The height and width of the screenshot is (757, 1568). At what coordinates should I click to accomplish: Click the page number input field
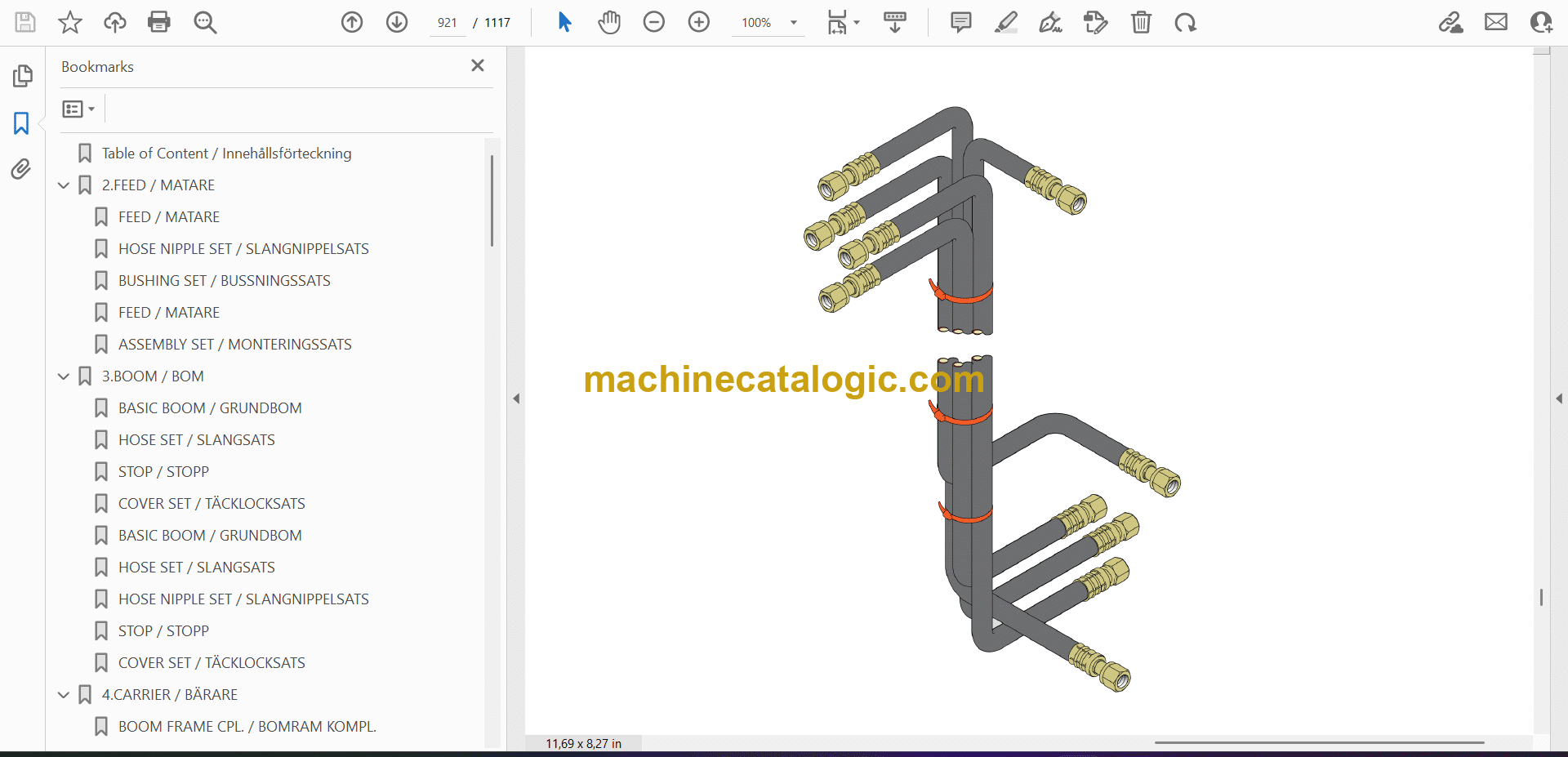447,23
